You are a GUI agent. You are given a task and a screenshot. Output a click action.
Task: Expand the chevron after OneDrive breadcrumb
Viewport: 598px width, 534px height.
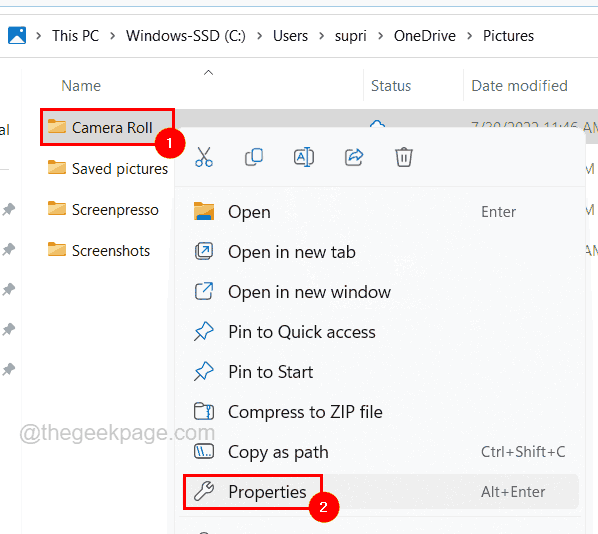(x=469, y=36)
